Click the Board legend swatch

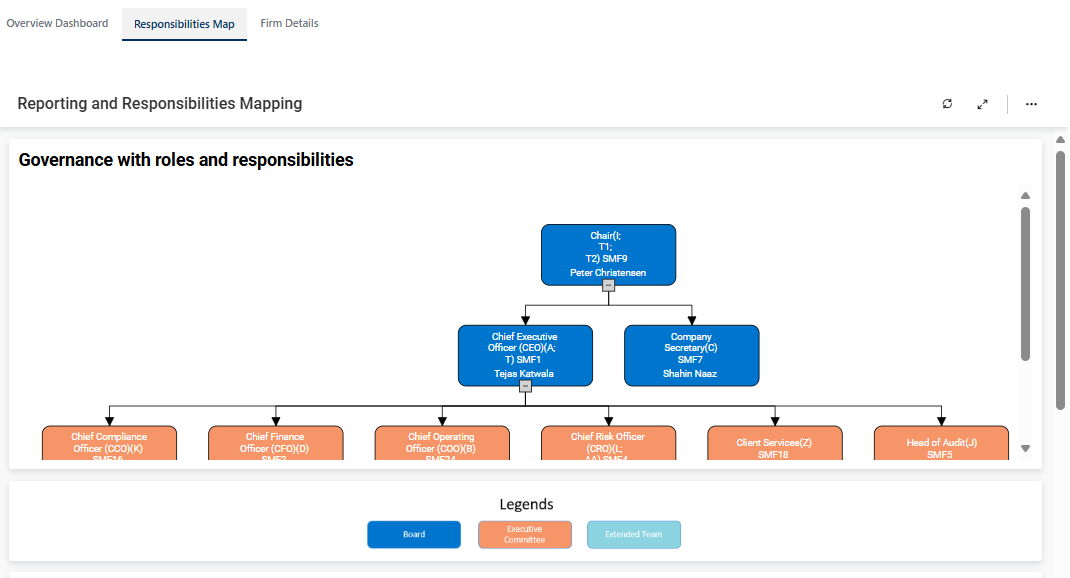click(x=414, y=535)
